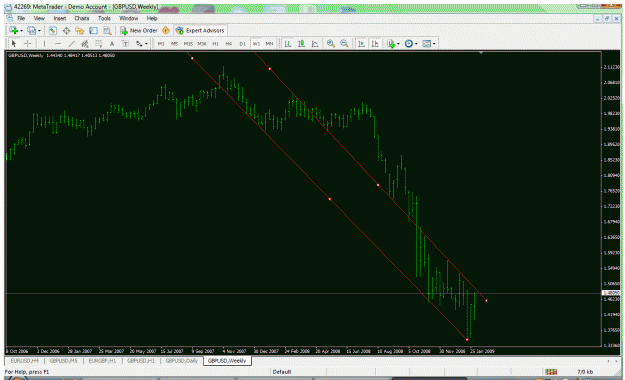Switch to M1 timeframe
The width and height of the screenshot is (625, 380).
(x=161, y=44)
